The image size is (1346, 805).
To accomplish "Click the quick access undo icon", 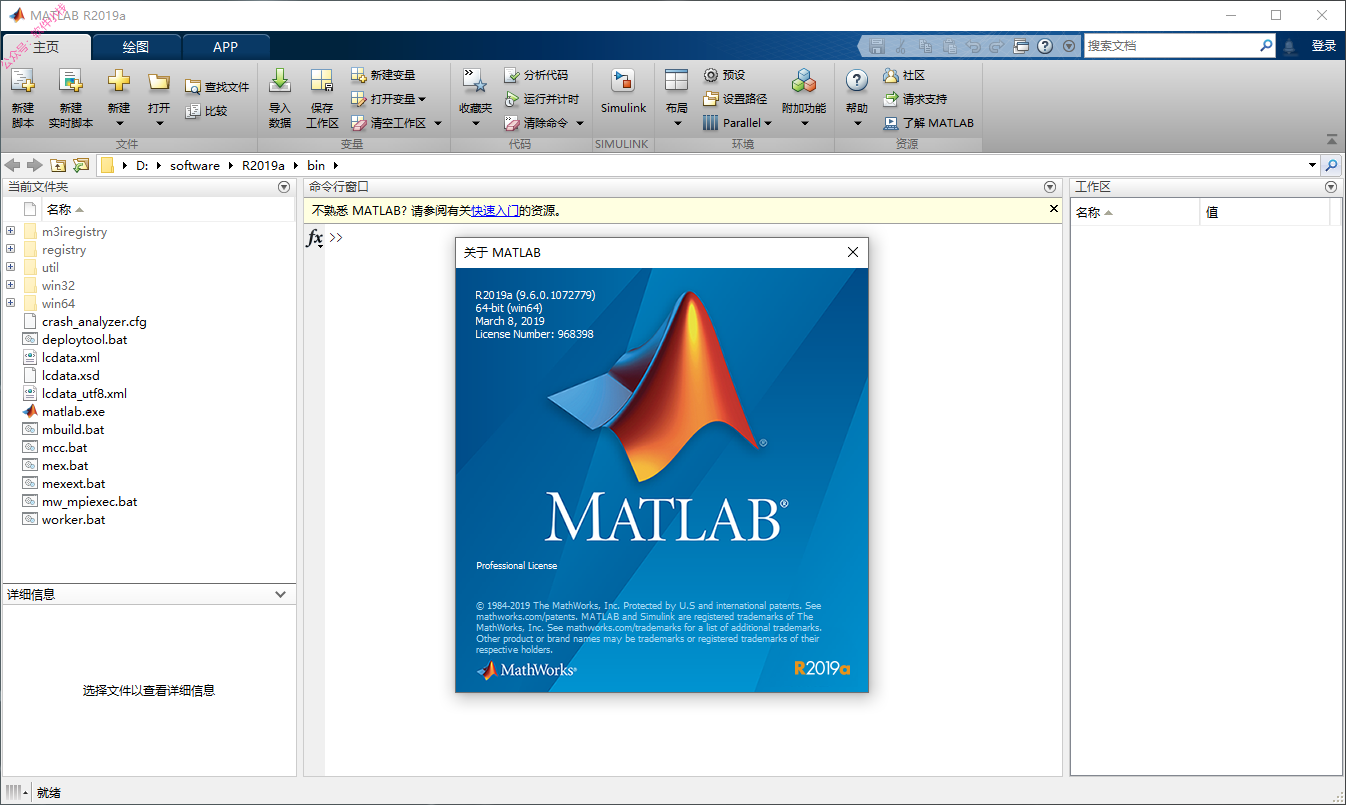I will point(973,46).
